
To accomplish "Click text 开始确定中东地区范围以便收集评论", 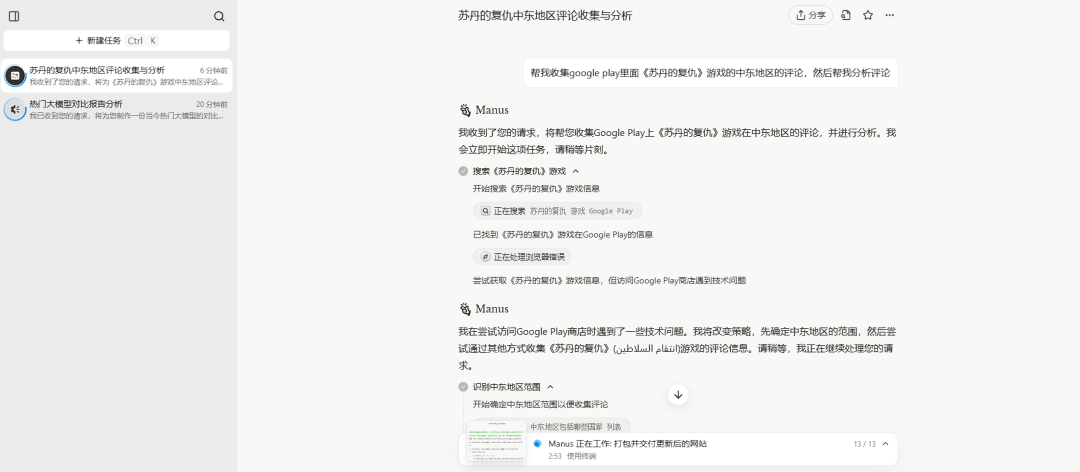I will (x=540, y=404).
